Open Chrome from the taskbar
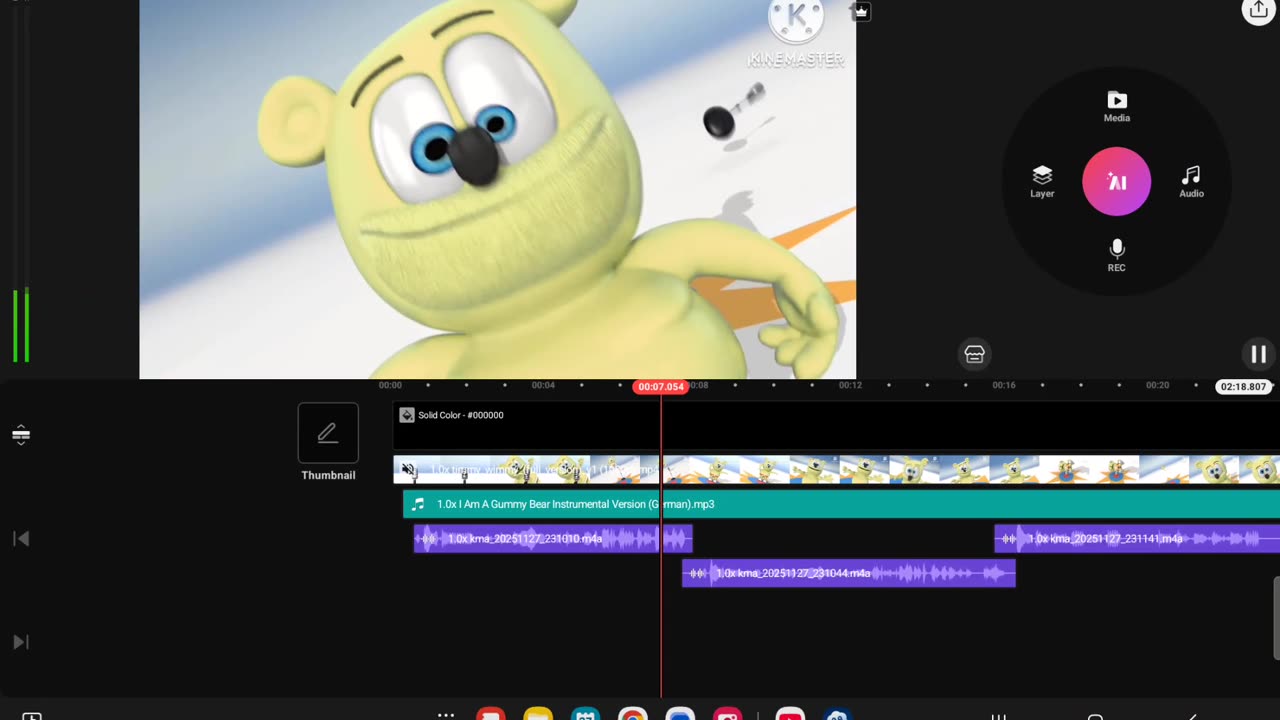 tap(632, 714)
